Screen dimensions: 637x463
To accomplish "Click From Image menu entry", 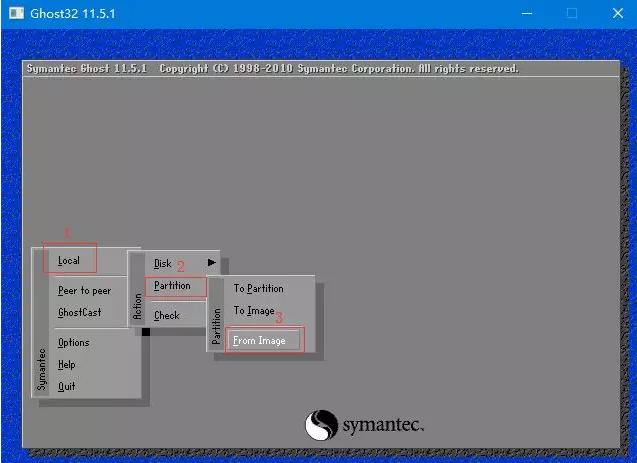I will click(259, 340).
